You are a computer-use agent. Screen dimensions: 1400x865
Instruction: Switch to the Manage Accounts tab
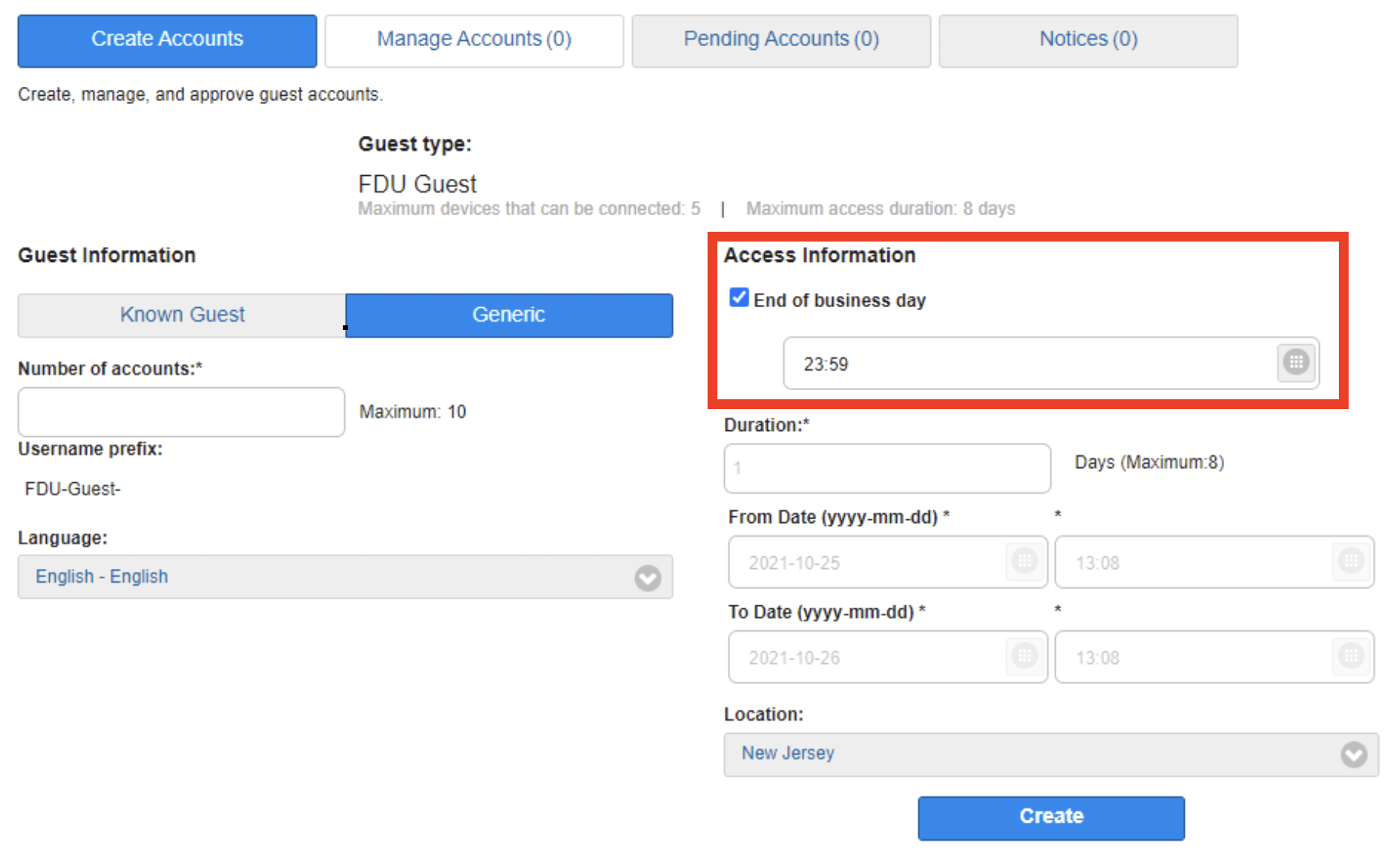pos(474,39)
